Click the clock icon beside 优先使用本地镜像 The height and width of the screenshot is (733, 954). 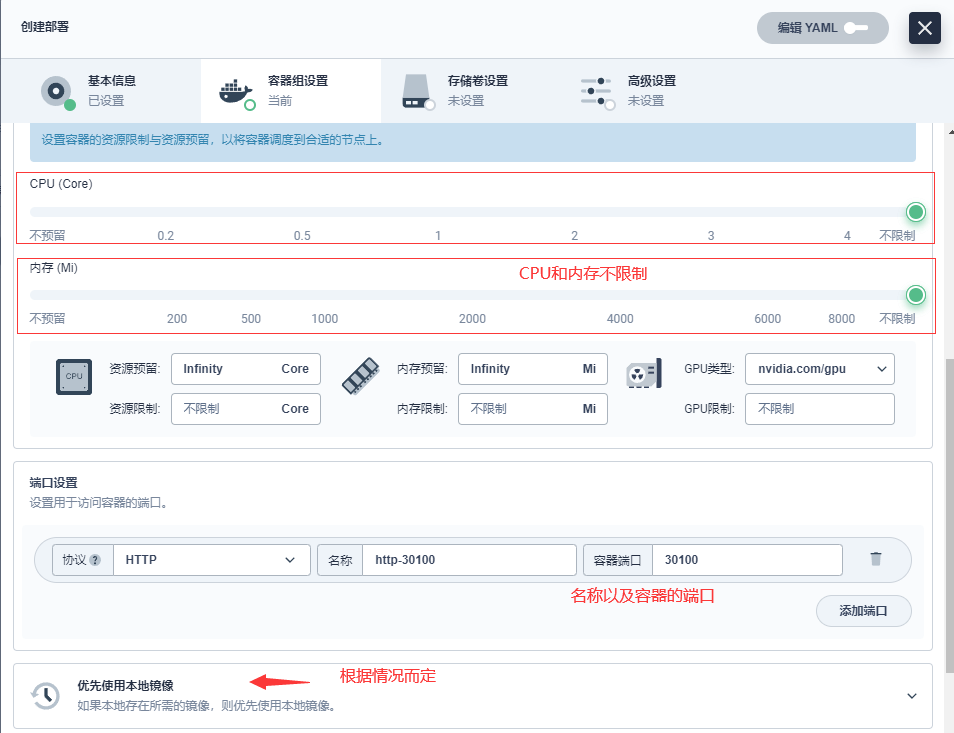click(x=45, y=695)
